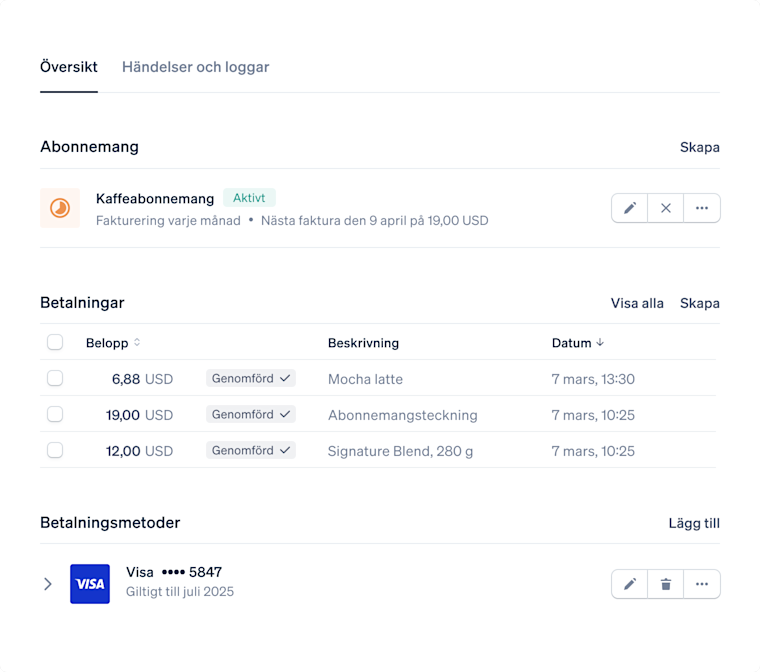Screen dimensions: 760x672
Task: Select all payments with header checkbox
Action: coord(55,342)
